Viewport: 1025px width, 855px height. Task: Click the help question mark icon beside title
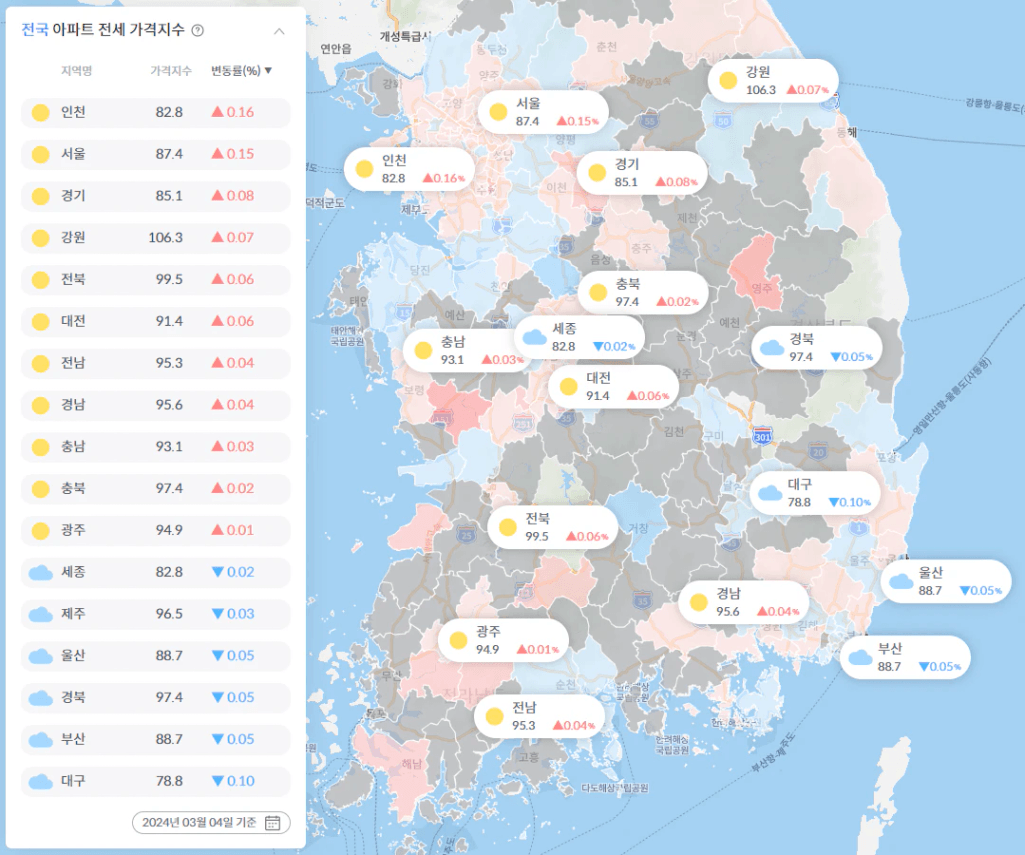197,30
